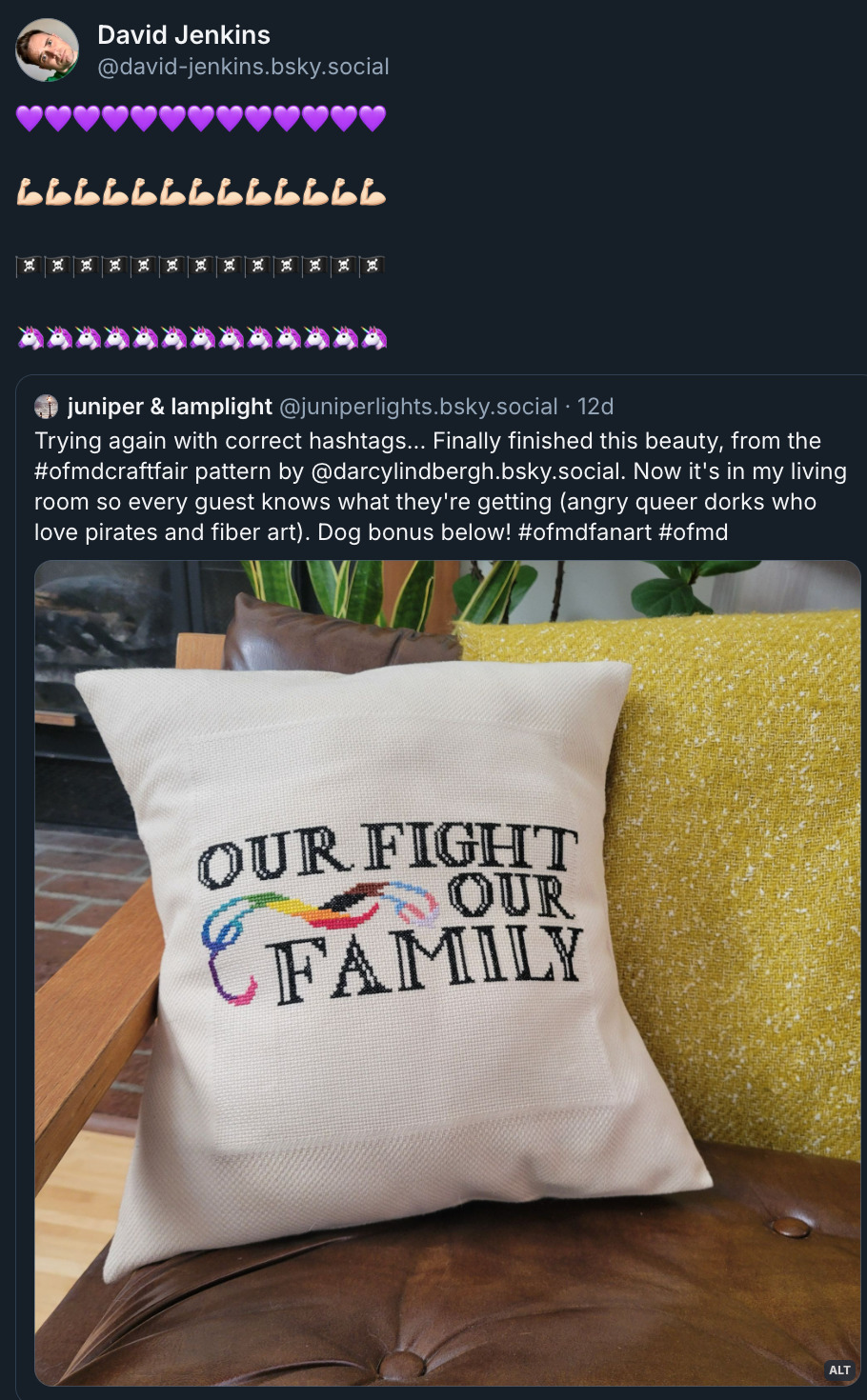Click the juniper & lamplight avatar

click(46, 407)
